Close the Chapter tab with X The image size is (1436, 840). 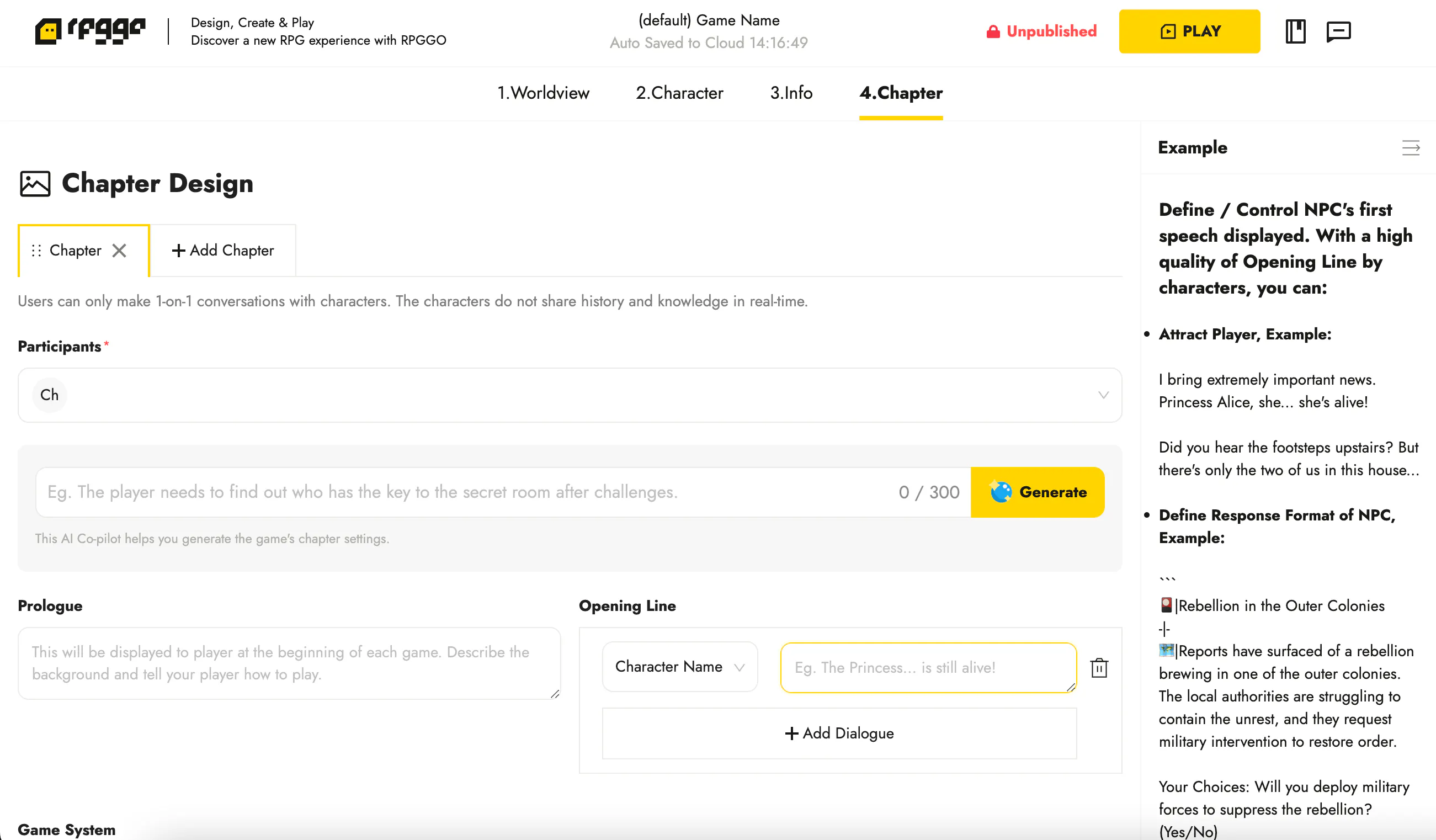pyautogui.click(x=119, y=251)
